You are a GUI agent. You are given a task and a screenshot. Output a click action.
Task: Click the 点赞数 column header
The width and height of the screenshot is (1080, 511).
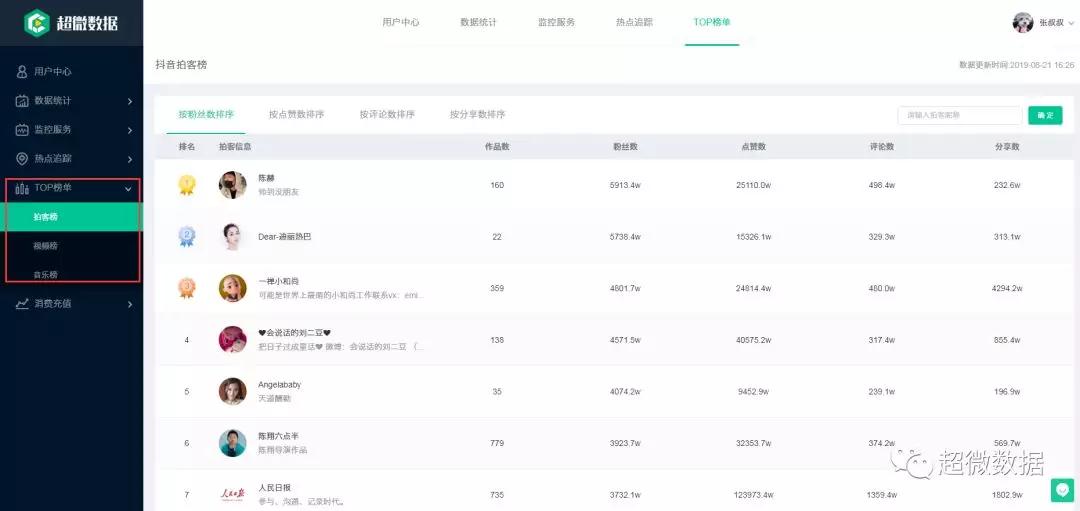(754, 147)
